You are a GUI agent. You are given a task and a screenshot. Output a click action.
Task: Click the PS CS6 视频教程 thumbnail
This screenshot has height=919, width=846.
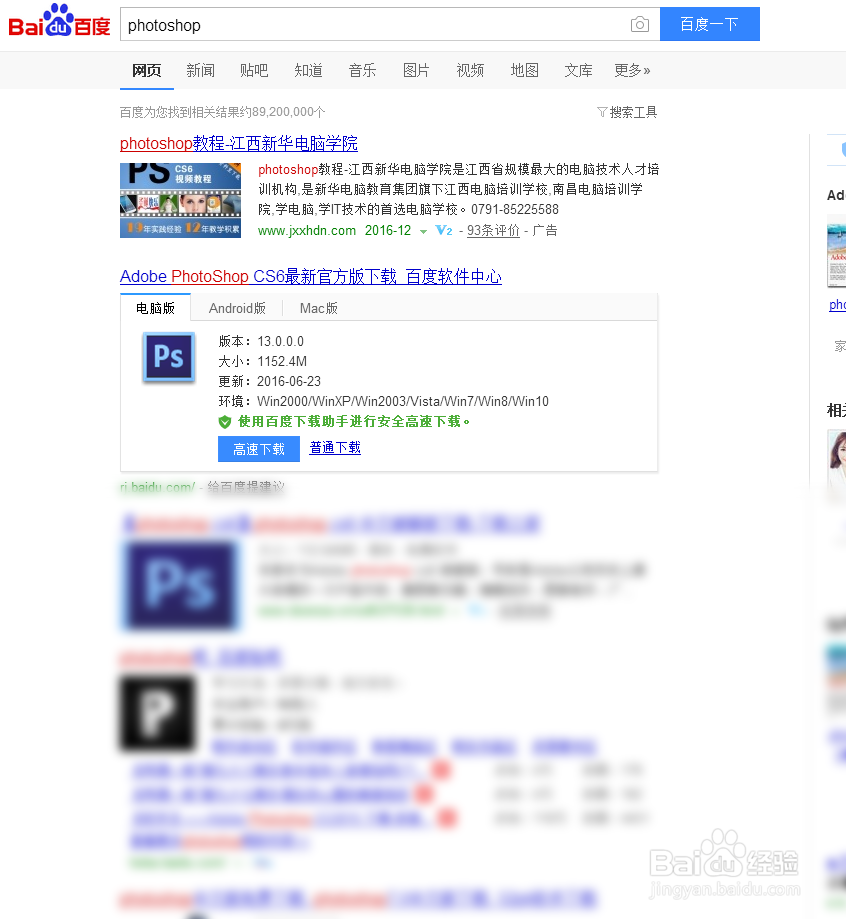pyautogui.click(x=181, y=200)
